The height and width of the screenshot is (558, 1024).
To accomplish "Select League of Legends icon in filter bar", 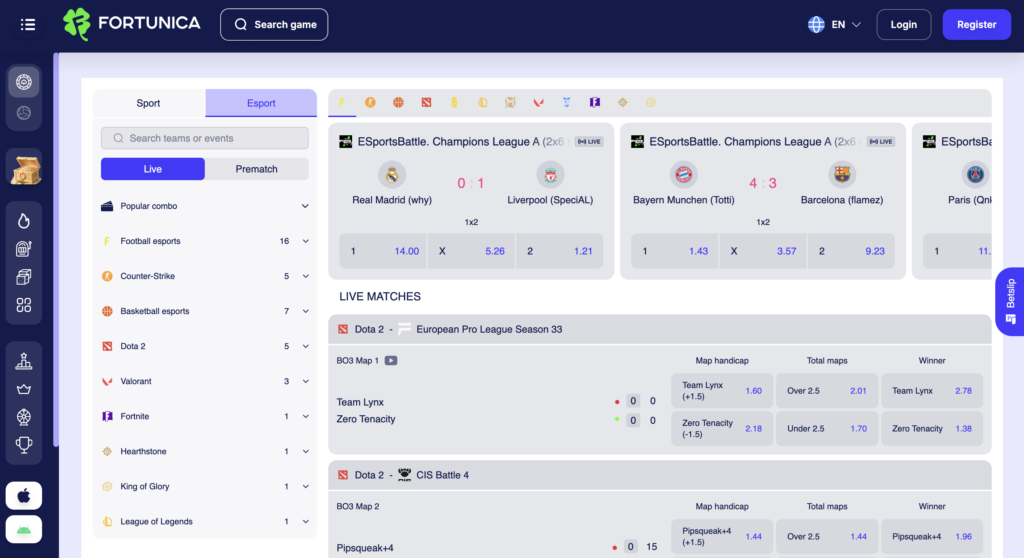I will pyautogui.click(x=483, y=103).
